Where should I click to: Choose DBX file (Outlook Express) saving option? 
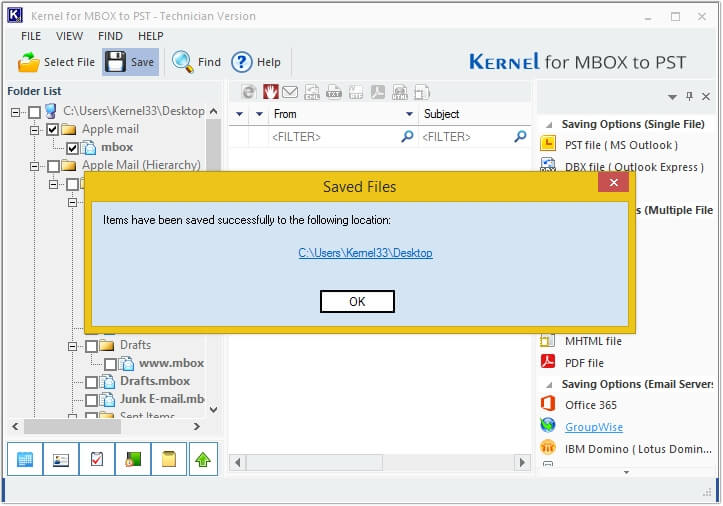[634, 167]
